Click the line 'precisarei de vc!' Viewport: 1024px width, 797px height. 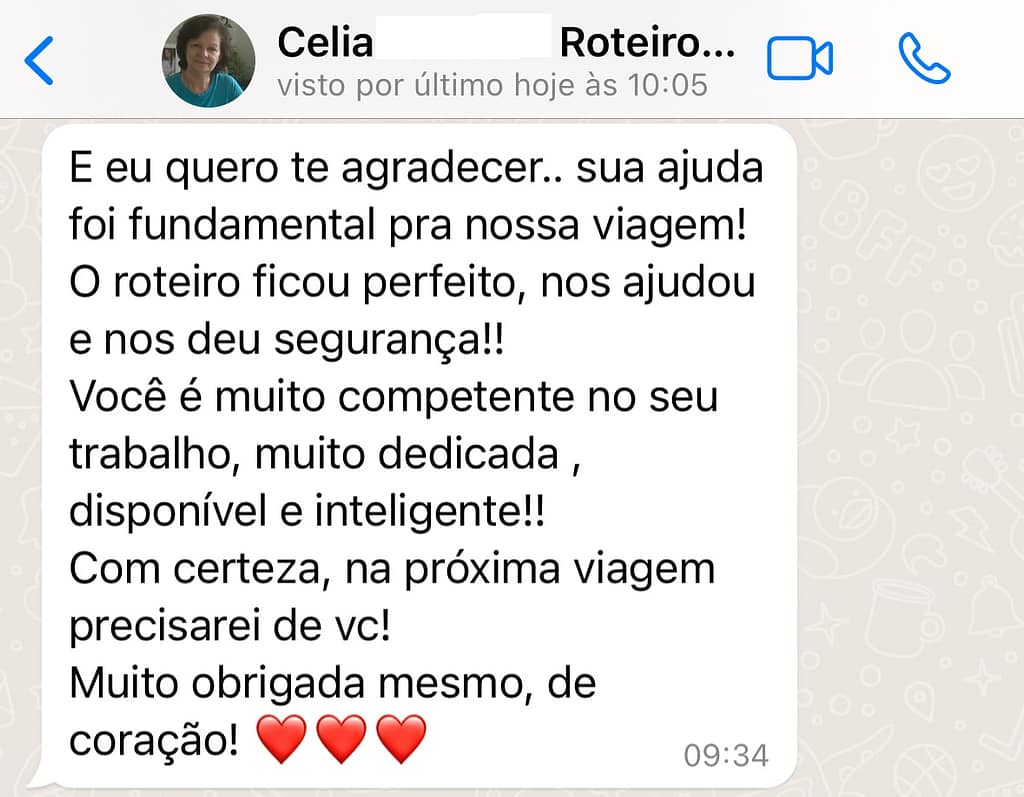tap(230, 626)
